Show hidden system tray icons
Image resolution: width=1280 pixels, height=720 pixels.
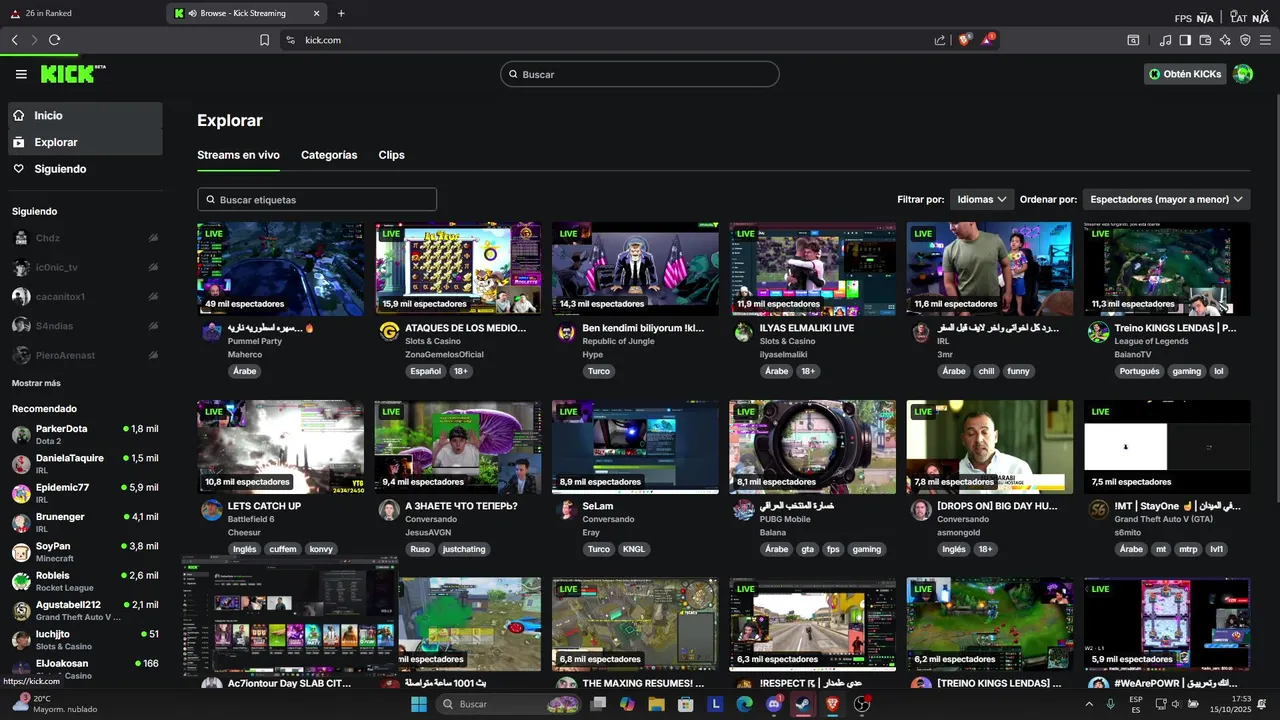click(x=1089, y=704)
